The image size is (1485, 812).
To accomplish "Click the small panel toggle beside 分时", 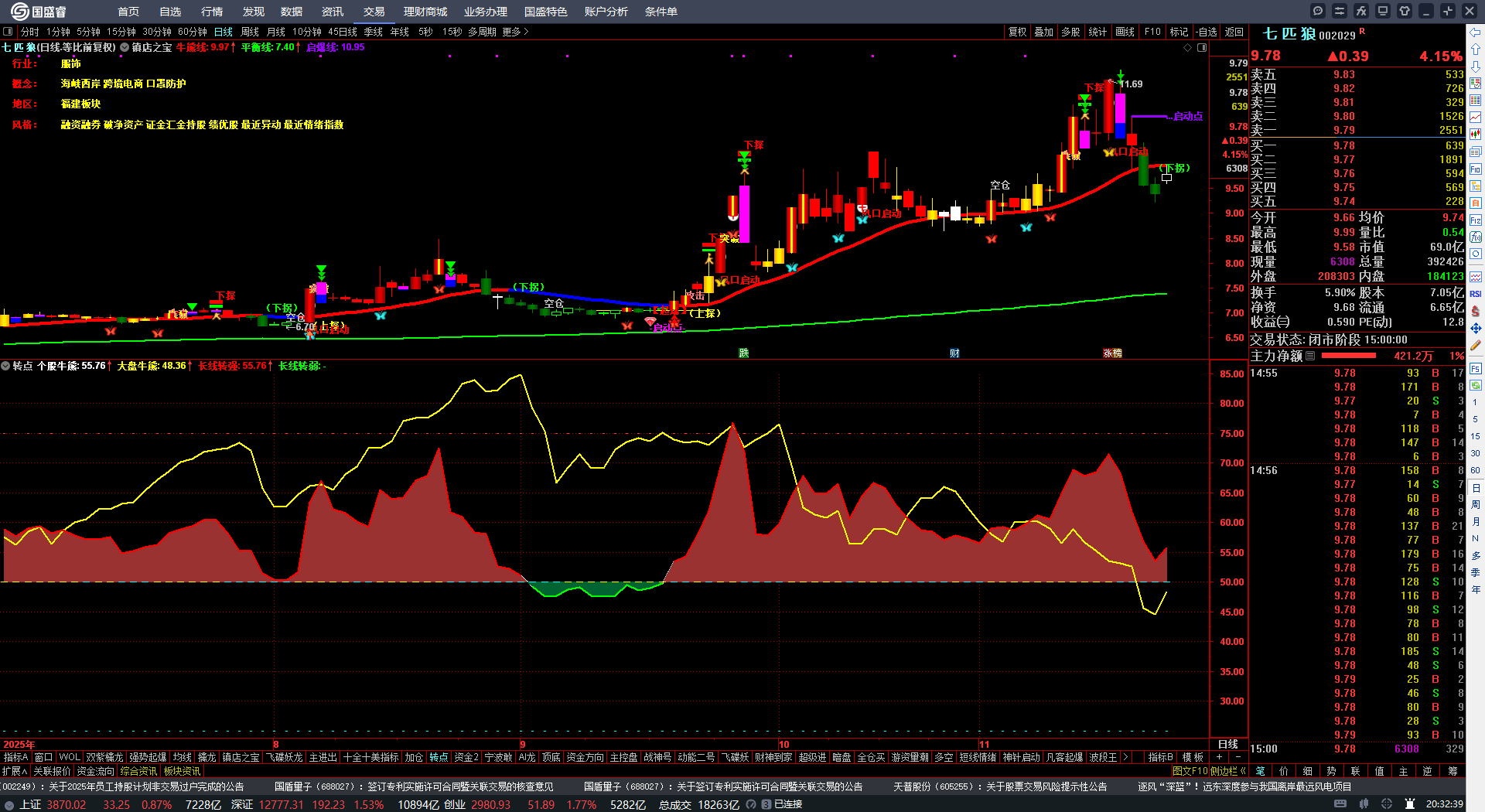I will [8, 32].
